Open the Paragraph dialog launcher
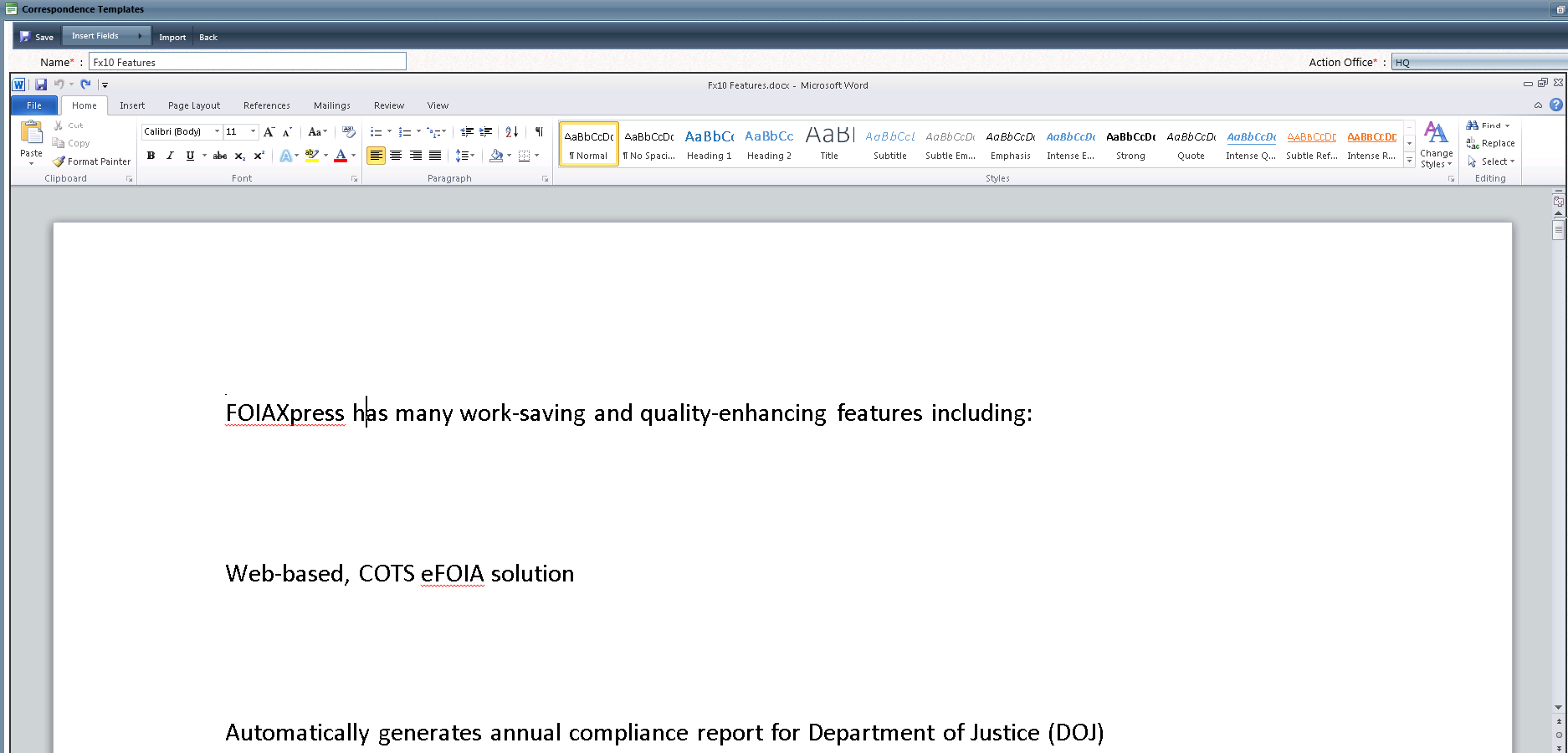Image resolution: width=1568 pixels, height=753 pixels. (x=545, y=179)
